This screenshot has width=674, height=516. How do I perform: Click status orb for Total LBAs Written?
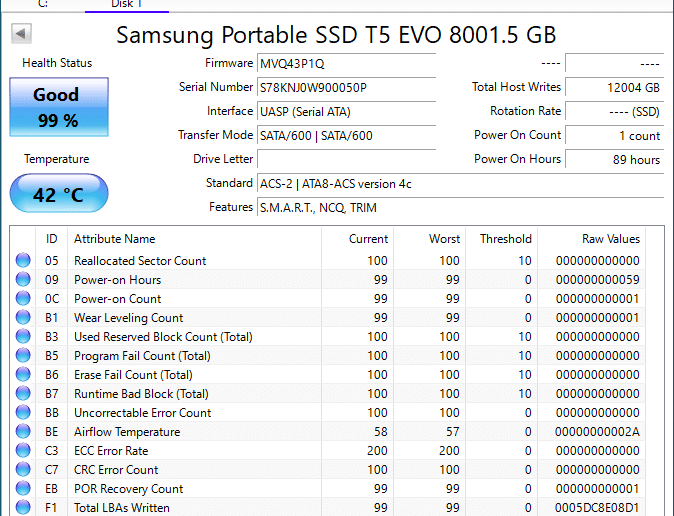(x=23, y=507)
